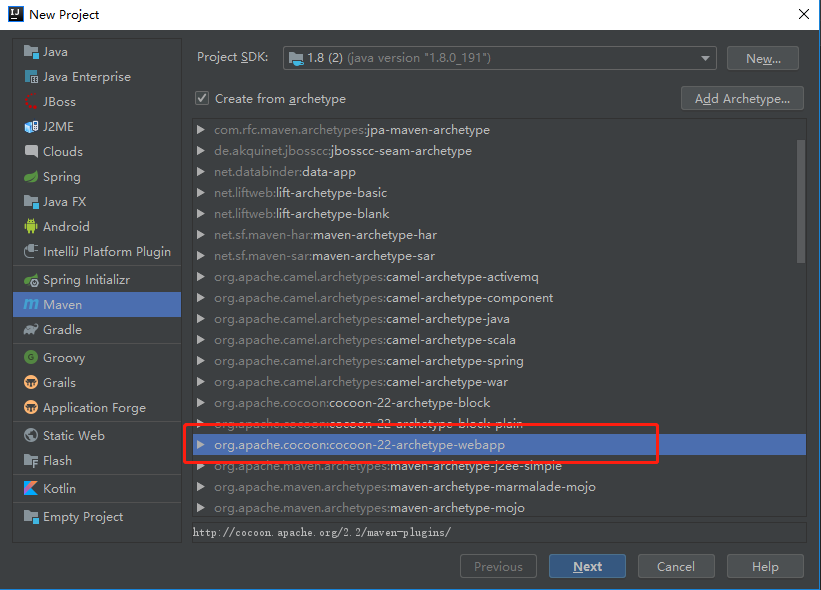Choose the Spring leaf icon
821x590 pixels.
31,177
